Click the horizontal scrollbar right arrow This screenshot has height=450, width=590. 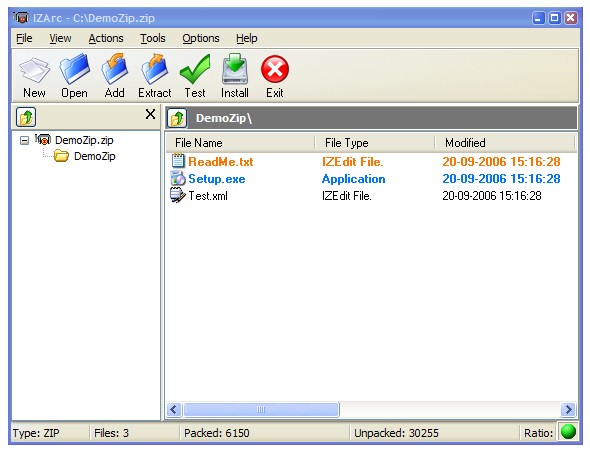[568, 409]
